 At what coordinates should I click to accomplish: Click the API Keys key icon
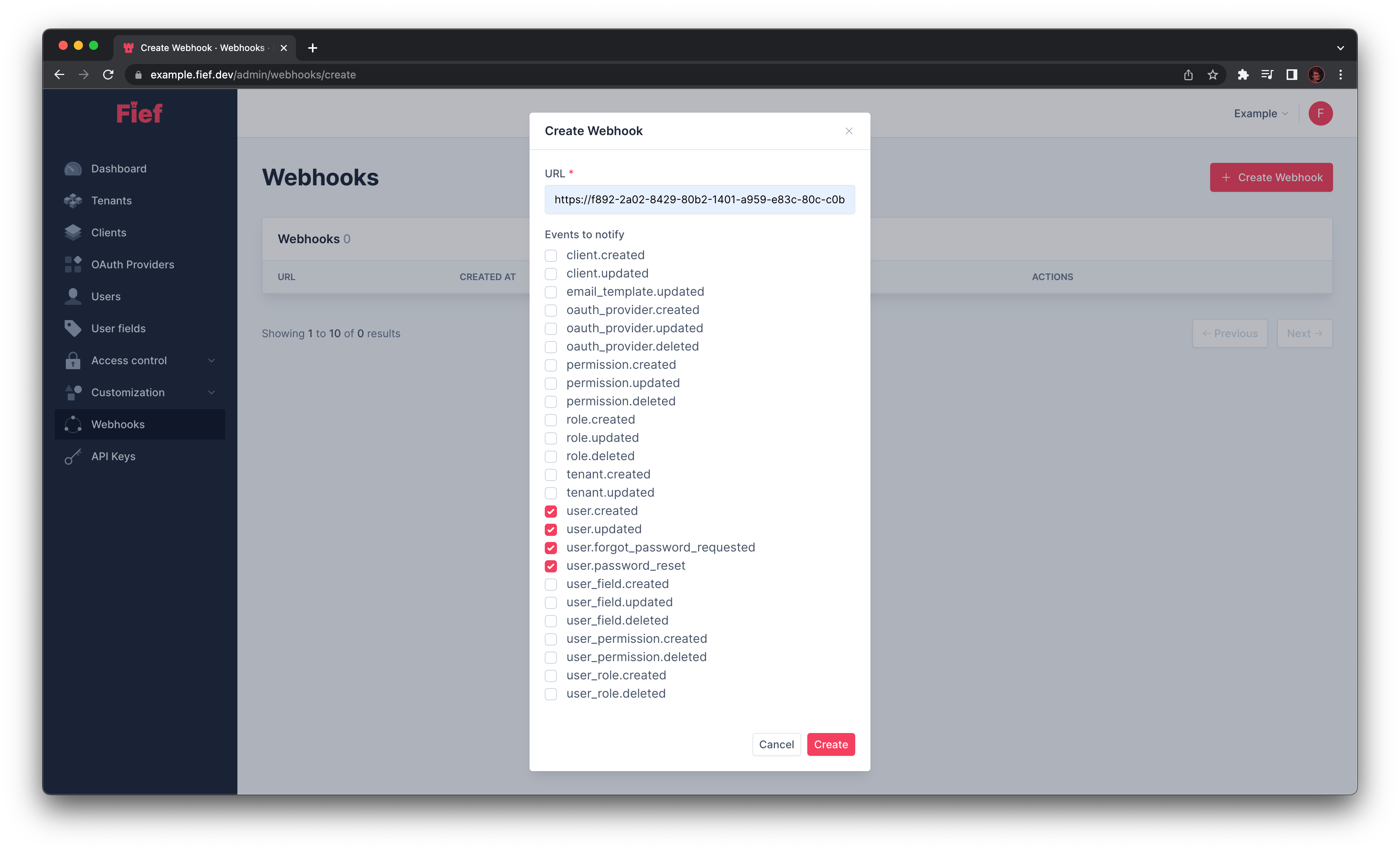(73, 456)
